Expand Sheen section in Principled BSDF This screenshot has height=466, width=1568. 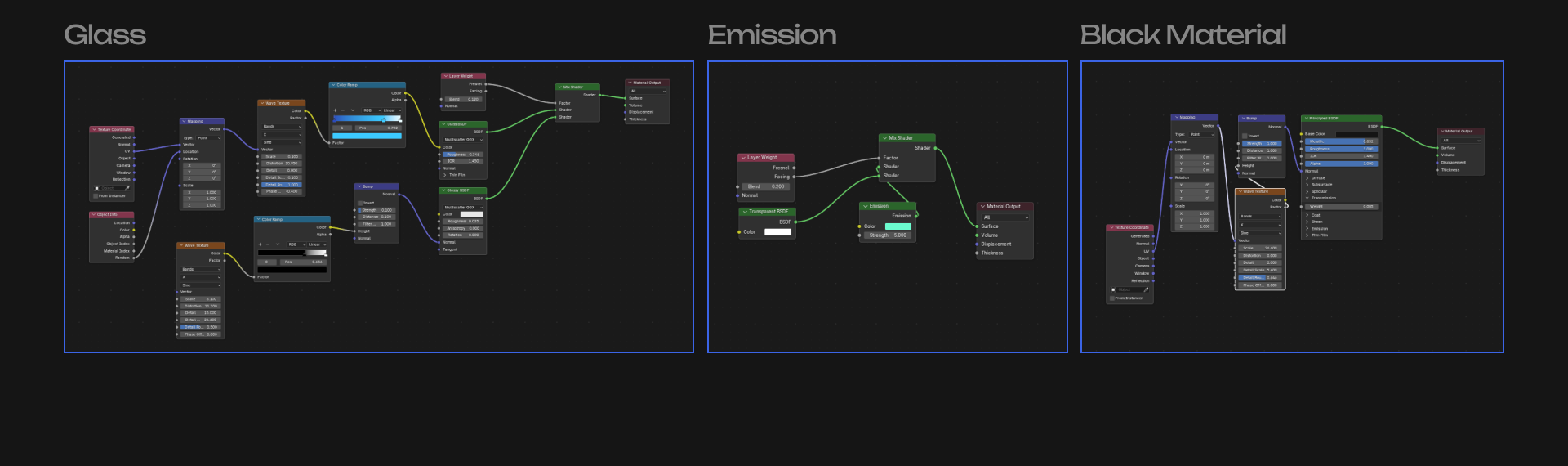[x=1307, y=222]
